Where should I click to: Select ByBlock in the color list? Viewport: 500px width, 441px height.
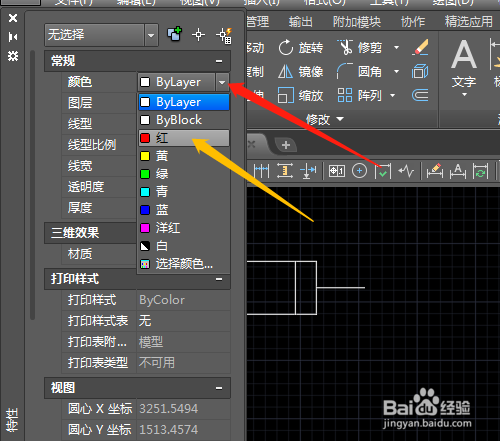click(184, 120)
